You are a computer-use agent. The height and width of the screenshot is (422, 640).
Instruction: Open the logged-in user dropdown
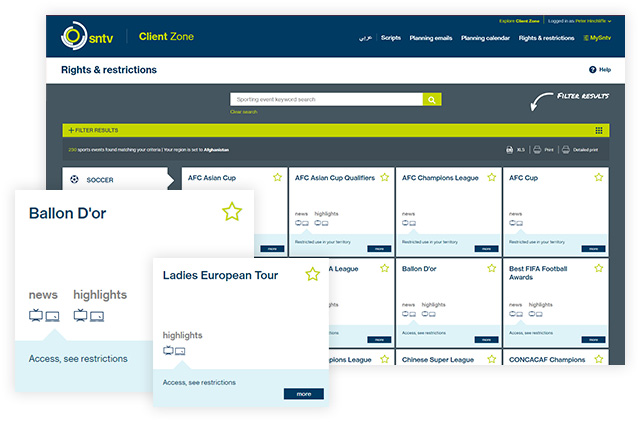tap(582, 20)
